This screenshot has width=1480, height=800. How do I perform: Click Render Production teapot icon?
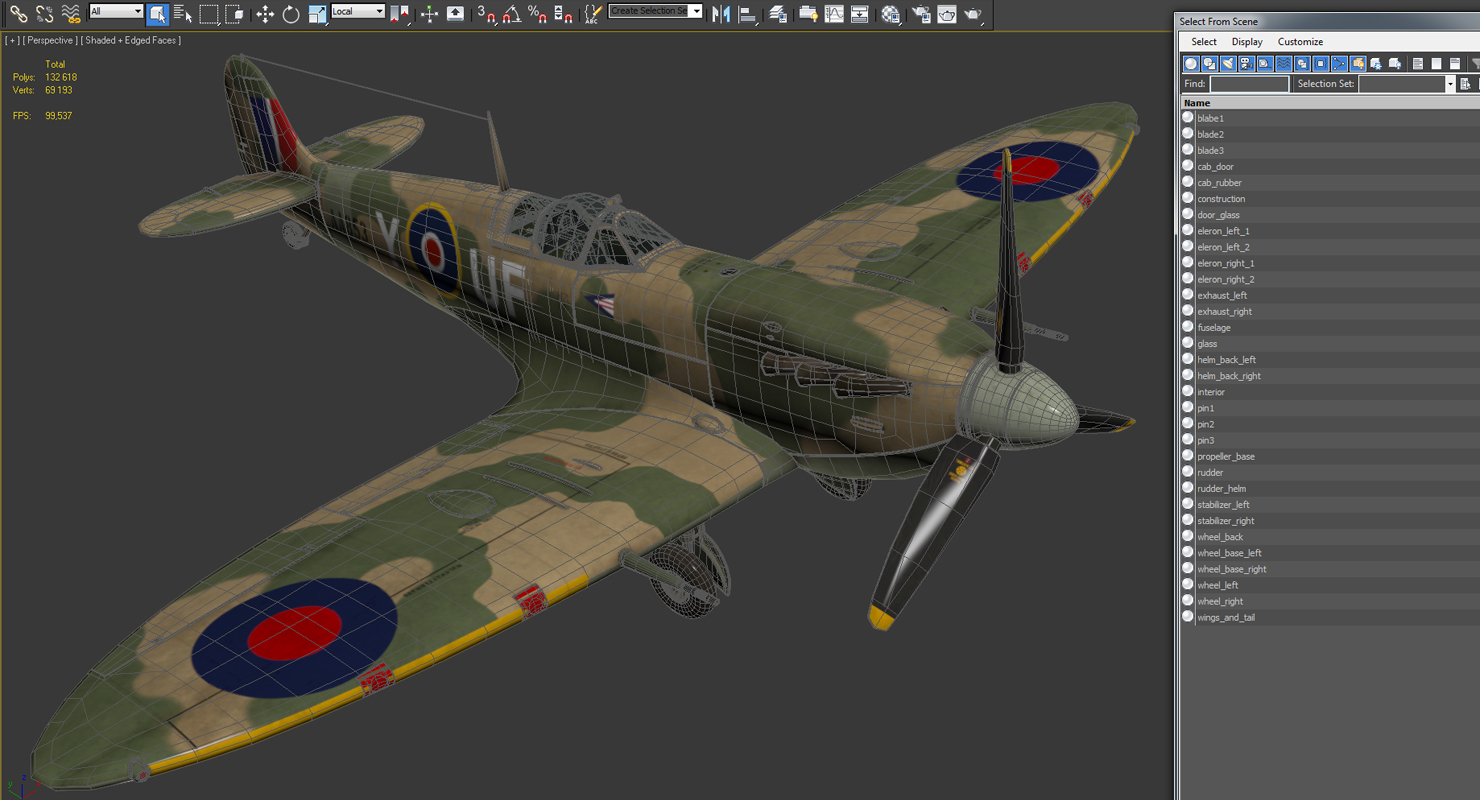[972, 14]
